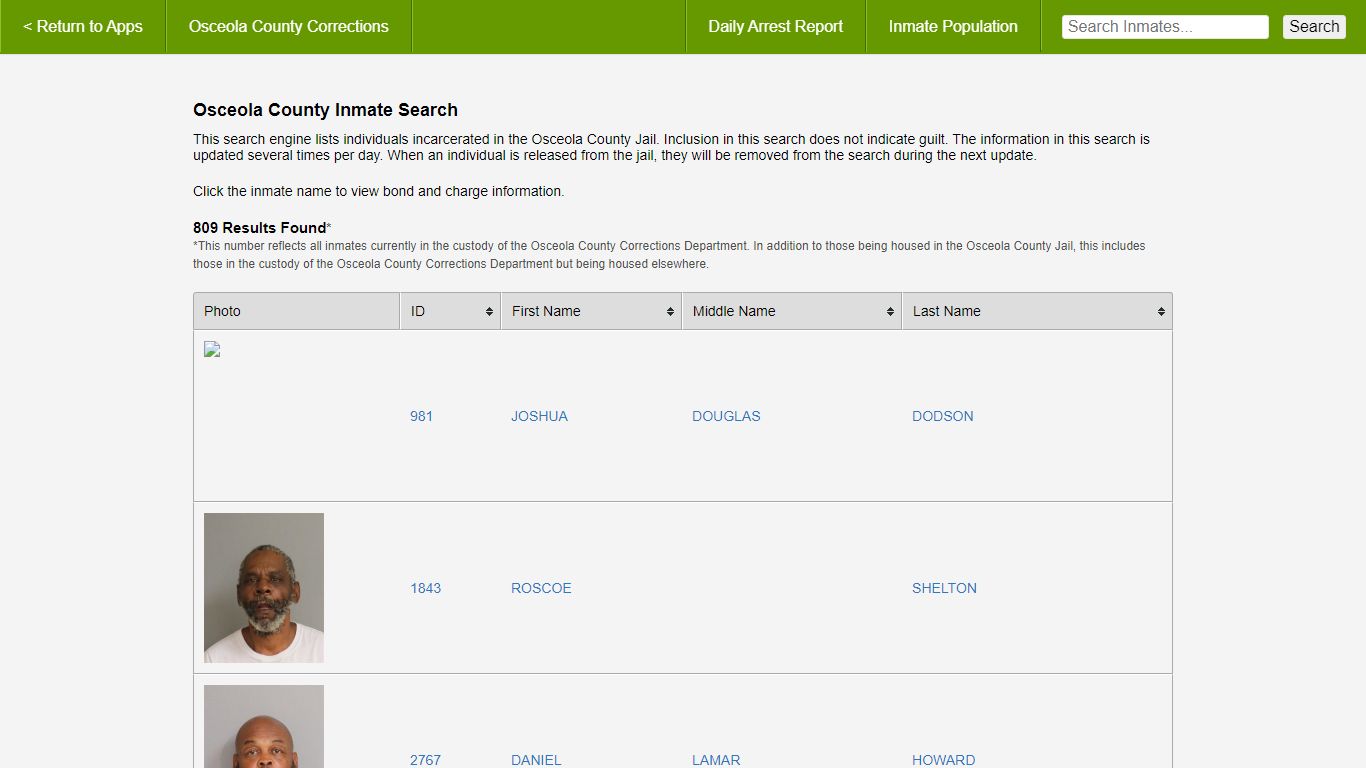Open SHELTON last name link
Screen dimensions: 1366x768
[x=944, y=588]
